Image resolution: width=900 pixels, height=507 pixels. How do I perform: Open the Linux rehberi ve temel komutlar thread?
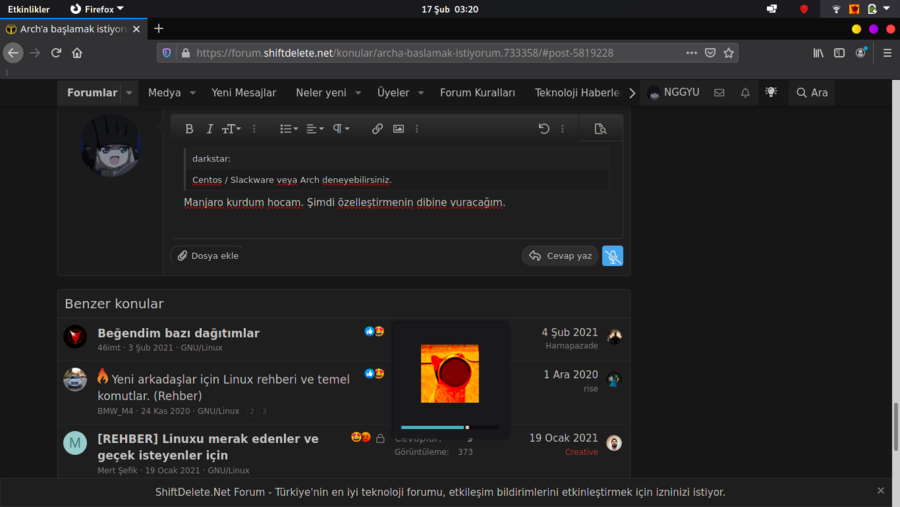tap(224, 388)
